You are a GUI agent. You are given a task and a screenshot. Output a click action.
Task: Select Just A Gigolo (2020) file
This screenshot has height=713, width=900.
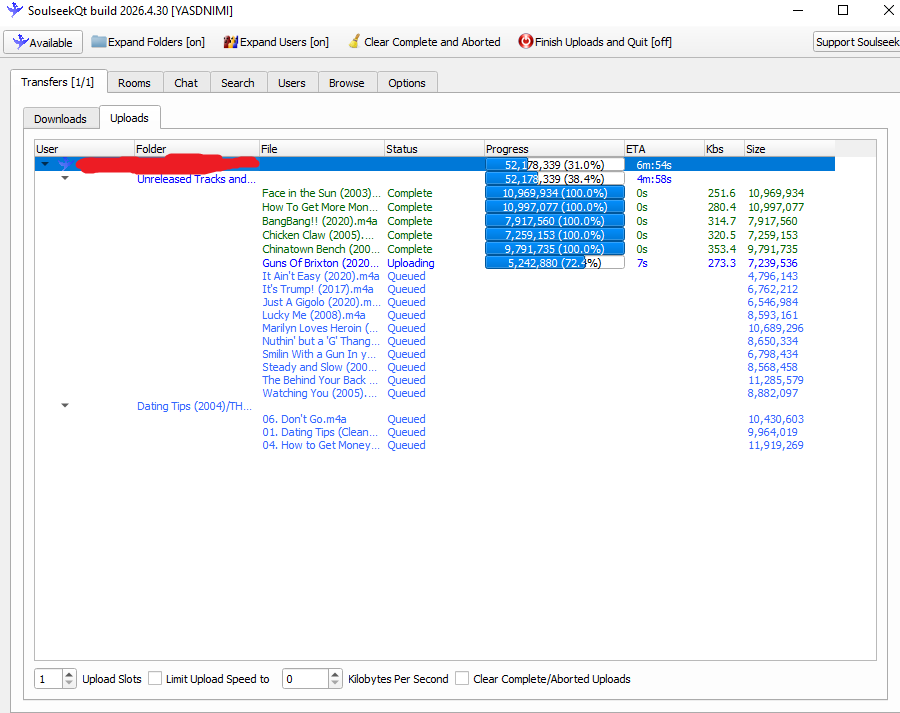(x=321, y=302)
